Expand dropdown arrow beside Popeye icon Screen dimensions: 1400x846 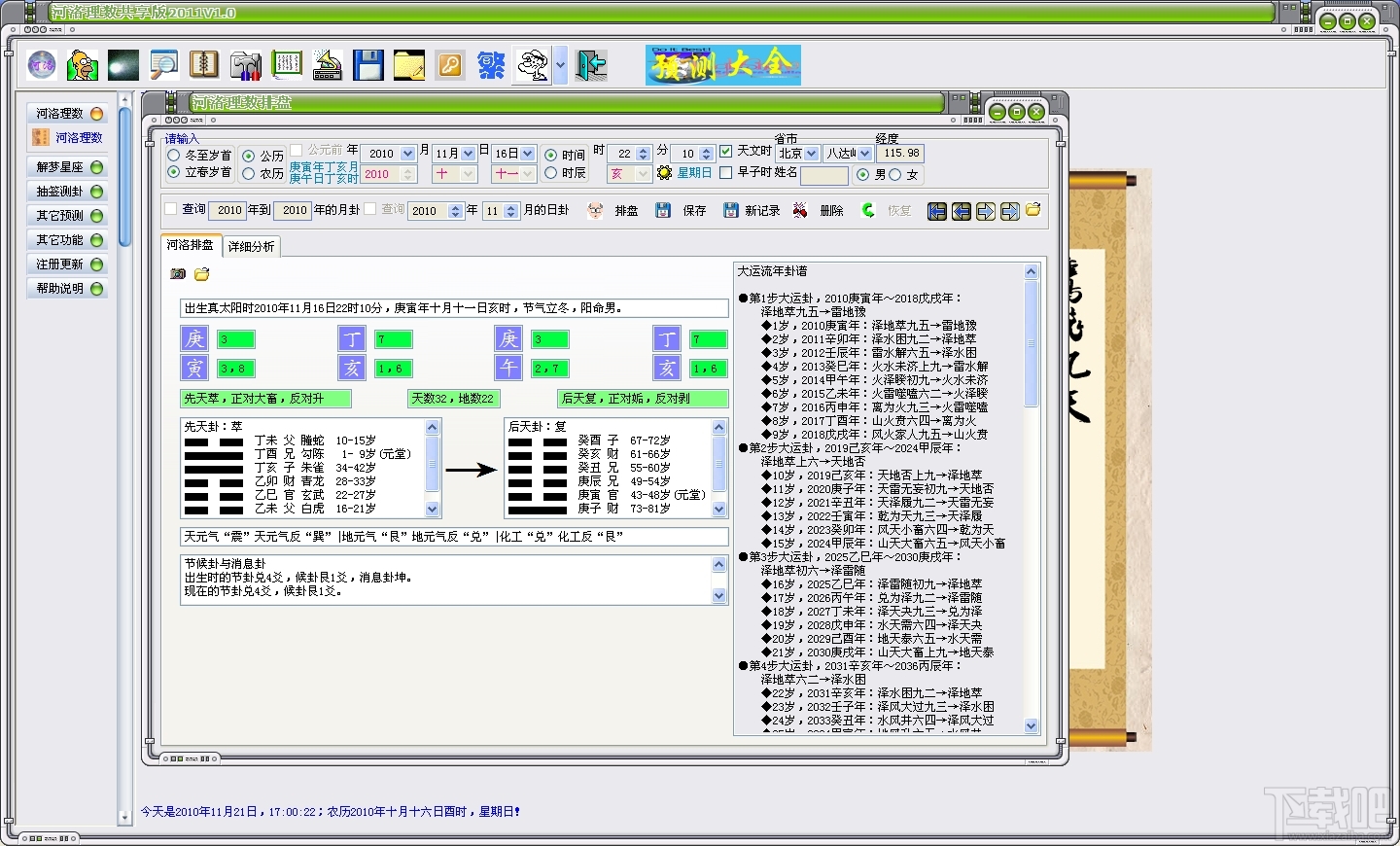coord(560,65)
